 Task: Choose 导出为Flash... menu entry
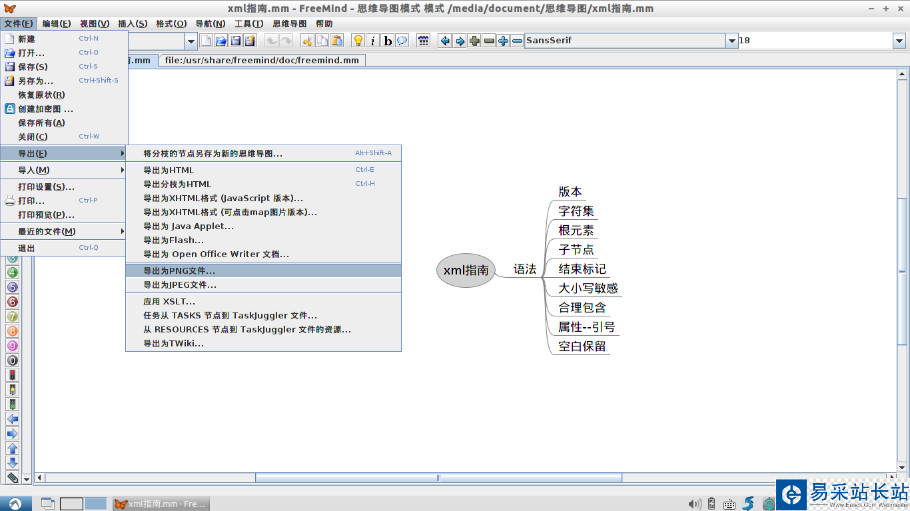(x=263, y=240)
